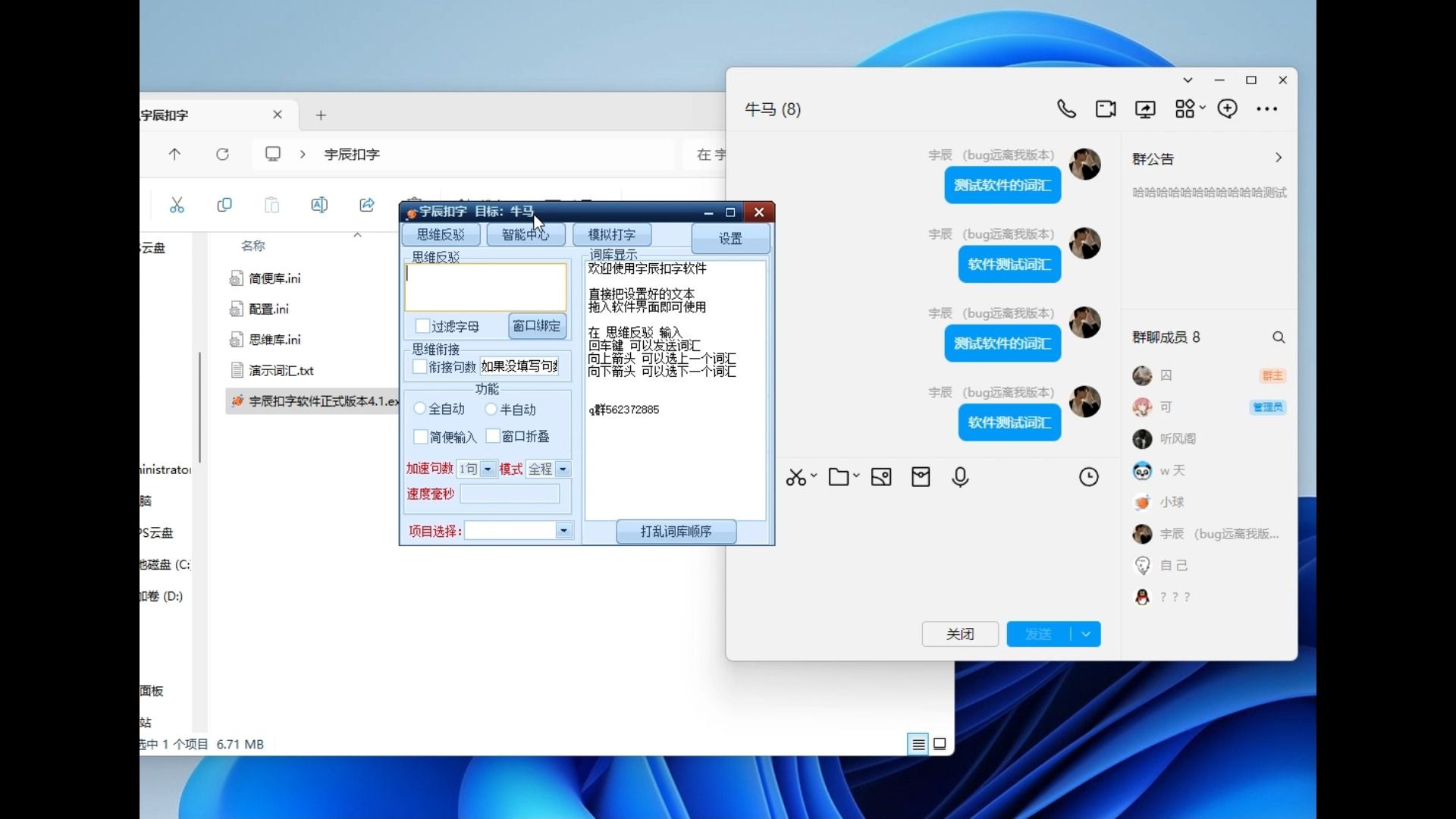Viewport: 1456px width, 819px height.
Task: Open the chat history clock icon
Action: click(1089, 477)
